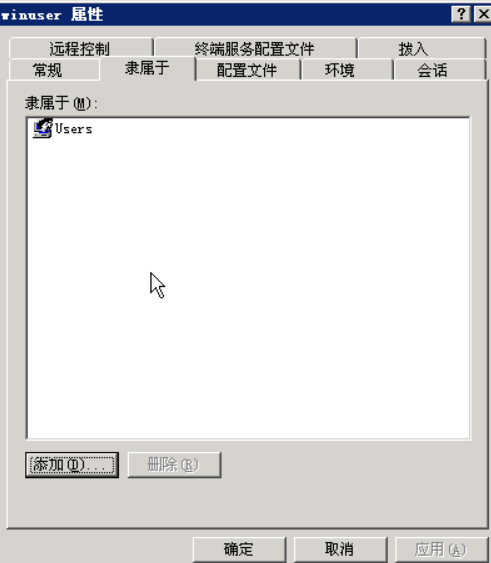Cancel the dialog with 取消
Image resolution: width=491 pixels, height=563 pixels.
340,549
